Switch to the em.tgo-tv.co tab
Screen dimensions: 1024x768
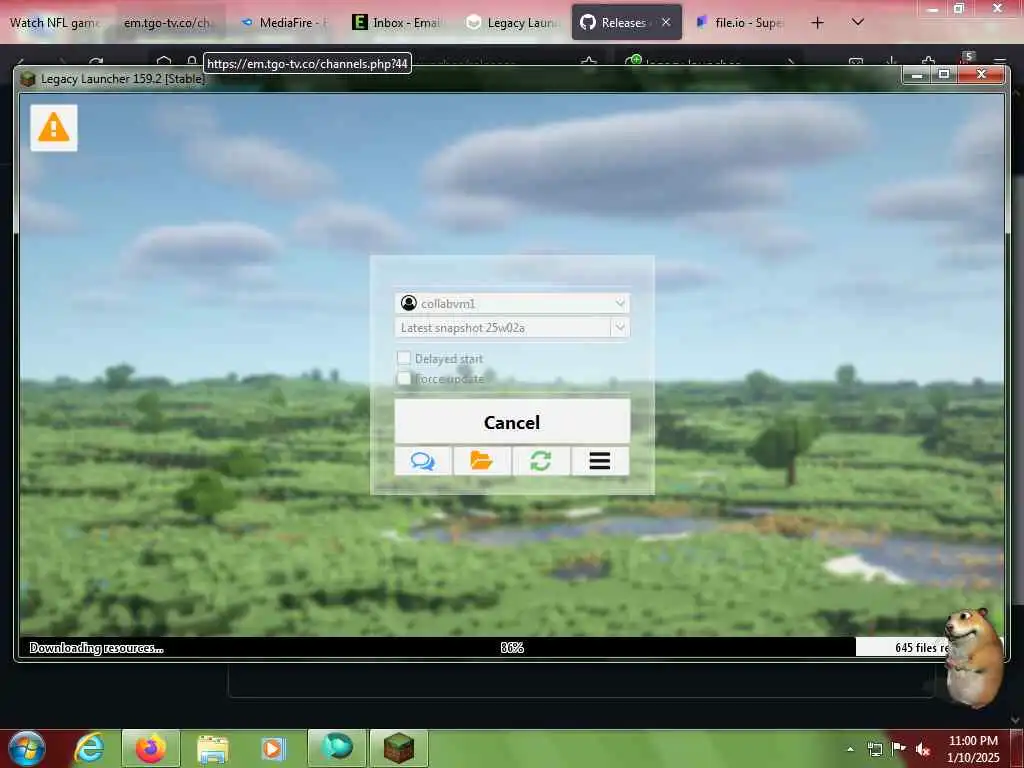[171, 23]
